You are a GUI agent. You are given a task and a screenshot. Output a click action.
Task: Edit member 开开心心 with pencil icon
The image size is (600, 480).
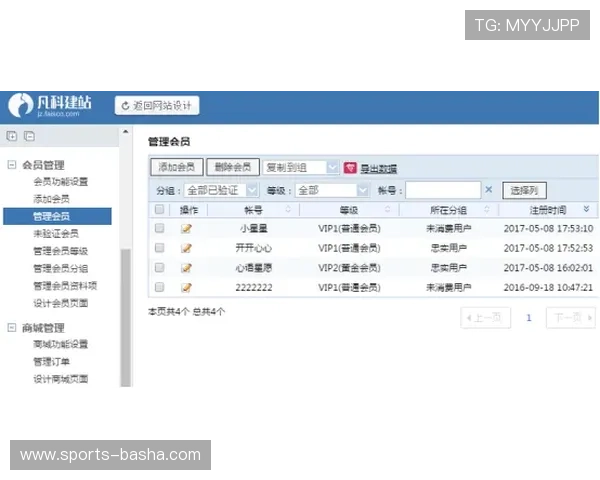click(186, 248)
